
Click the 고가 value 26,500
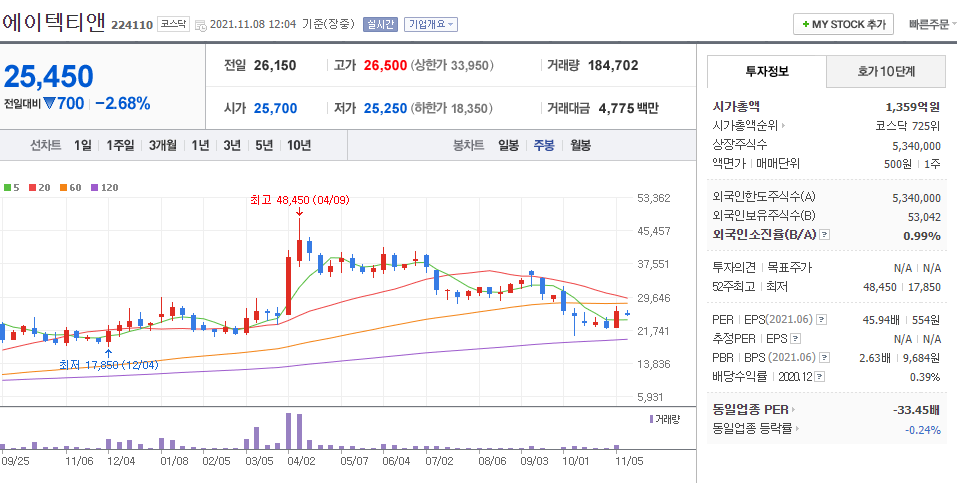[x=385, y=65]
